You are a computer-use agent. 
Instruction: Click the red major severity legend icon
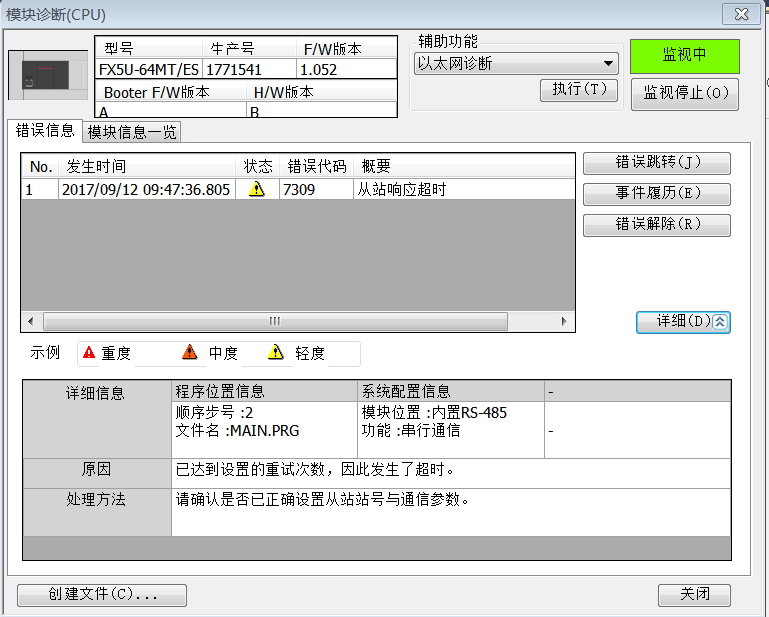(x=89, y=353)
